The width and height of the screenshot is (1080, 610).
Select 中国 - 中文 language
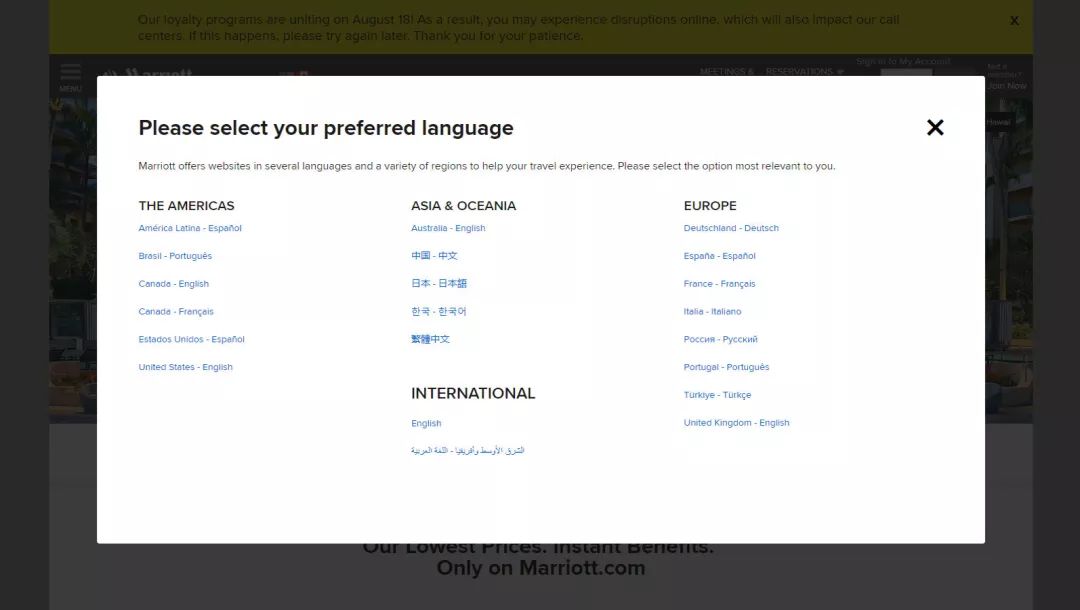click(x=434, y=255)
